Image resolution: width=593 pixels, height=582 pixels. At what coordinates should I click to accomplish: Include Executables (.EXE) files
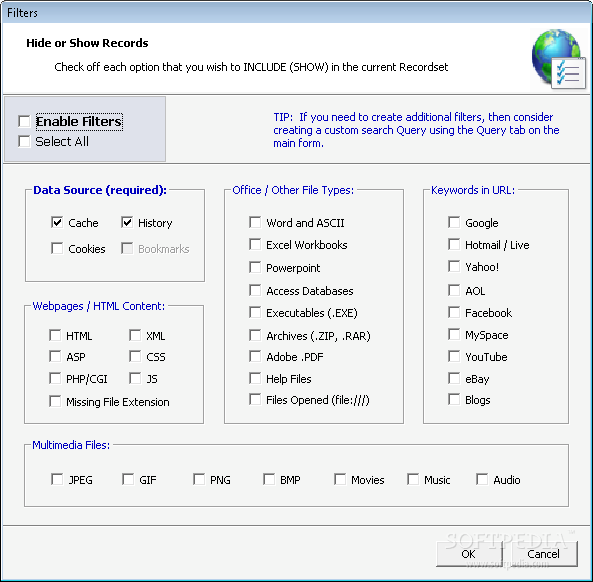255,312
